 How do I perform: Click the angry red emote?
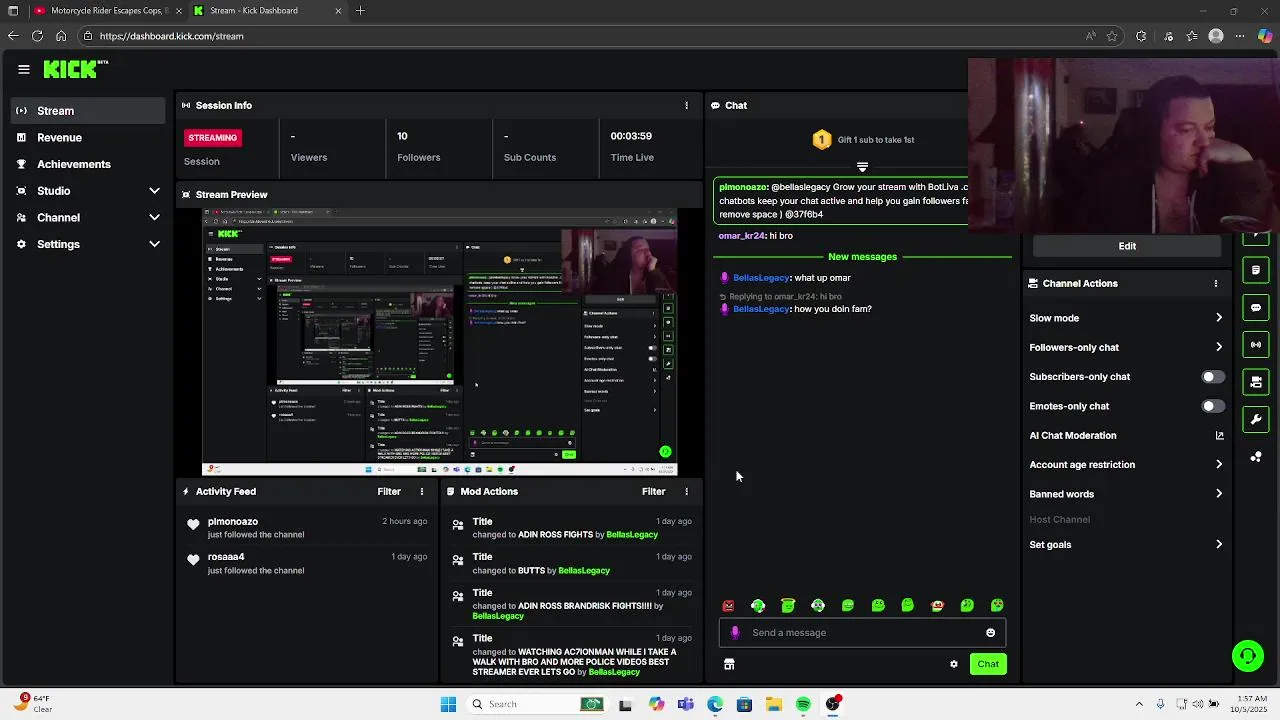point(728,605)
